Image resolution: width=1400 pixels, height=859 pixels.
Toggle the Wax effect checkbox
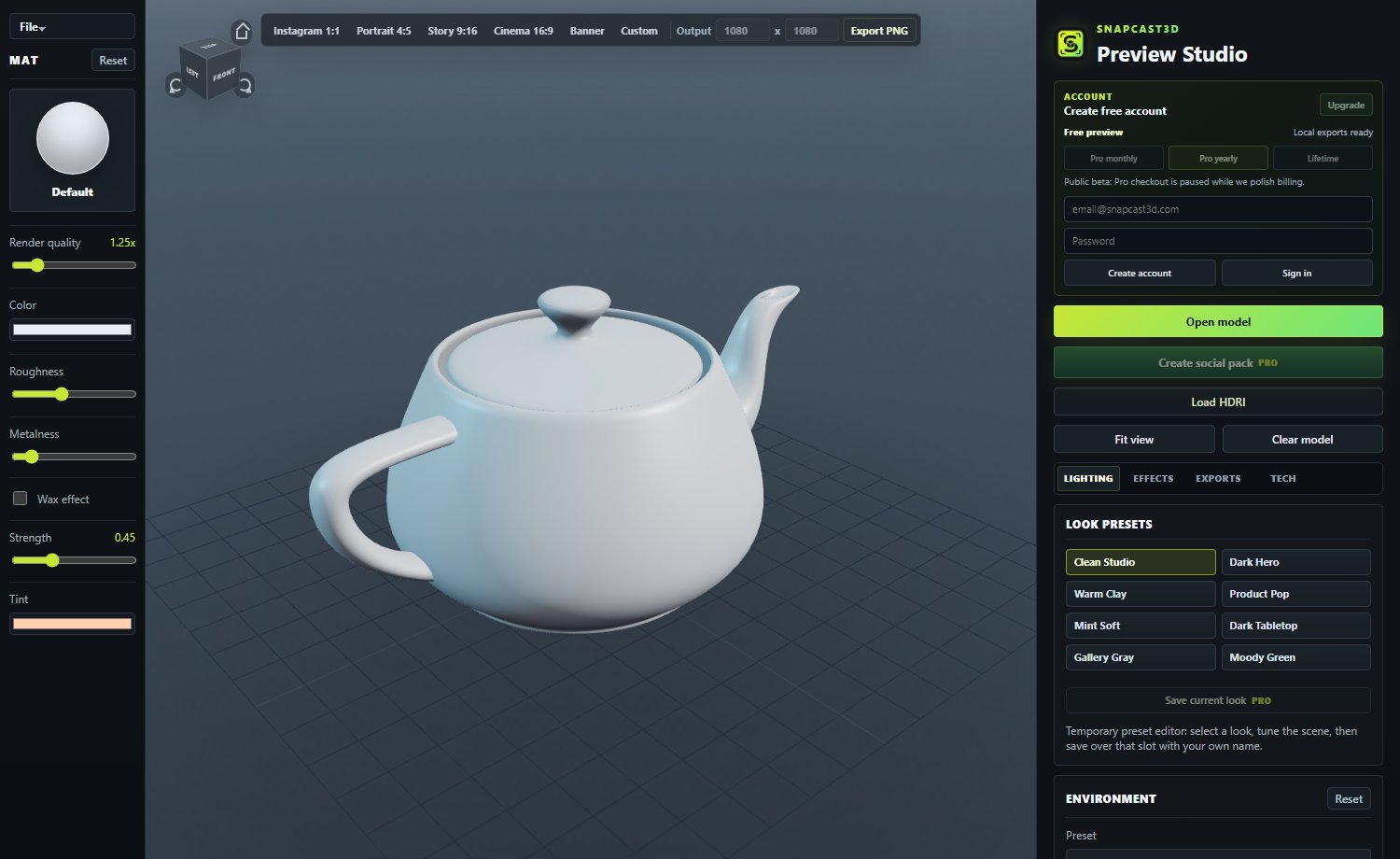coord(20,499)
